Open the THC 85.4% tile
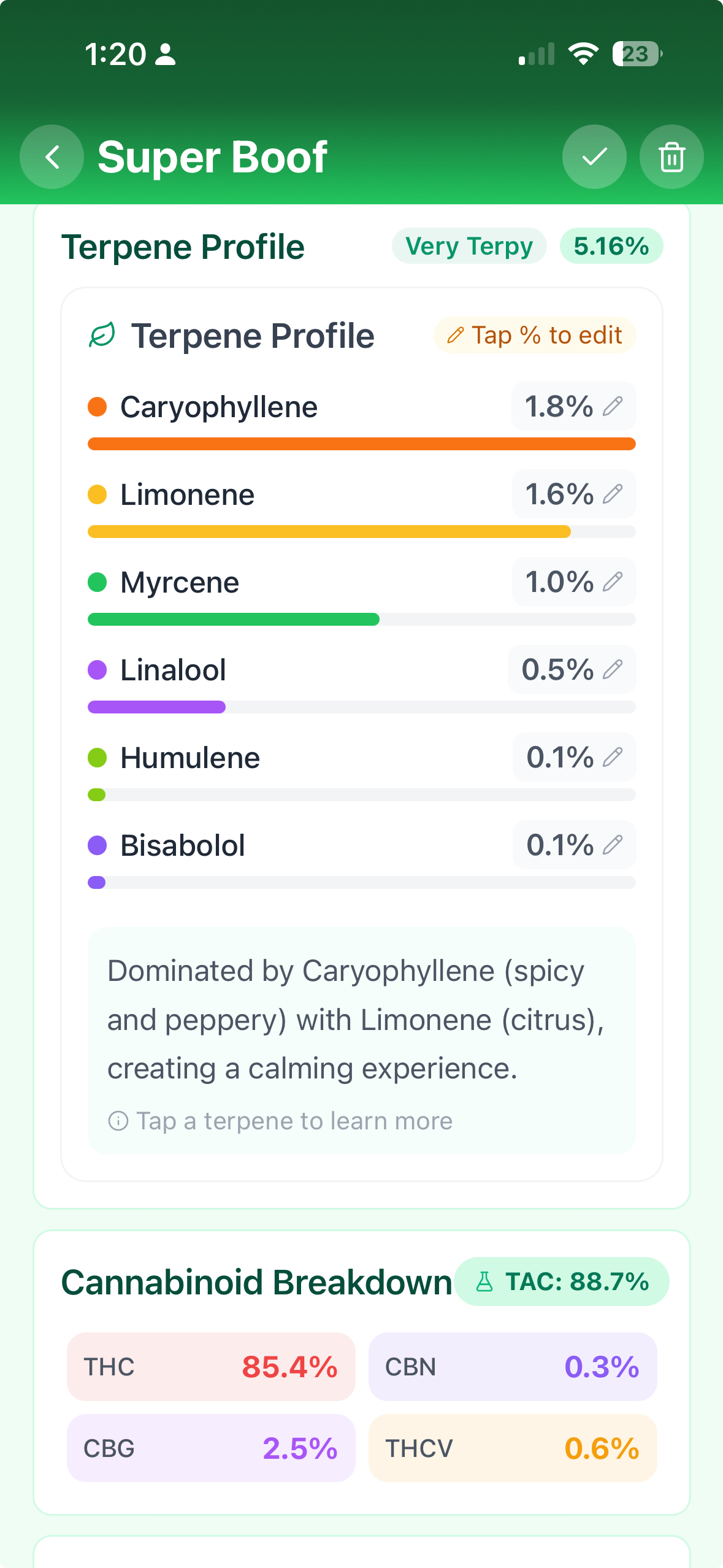The height and width of the screenshot is (1568, 723). tap(211, 1367)
